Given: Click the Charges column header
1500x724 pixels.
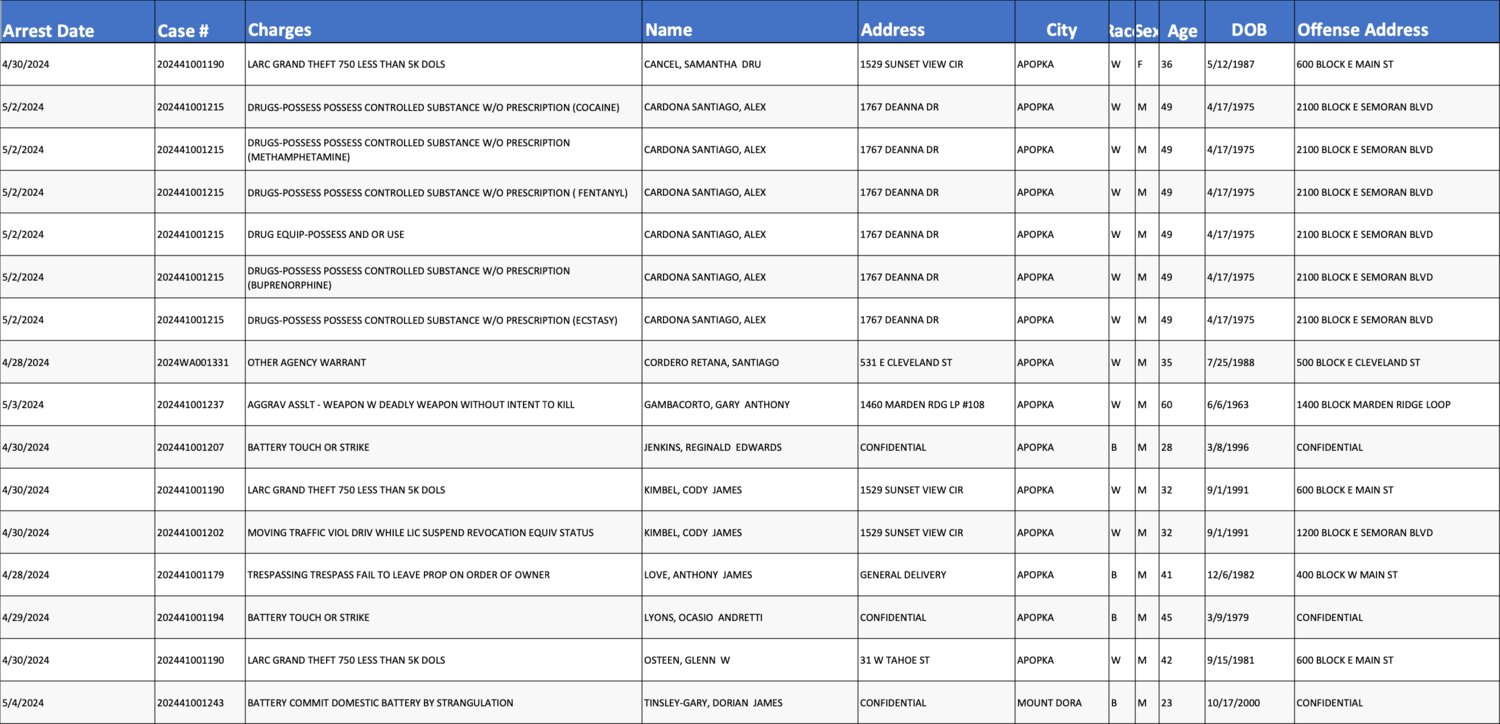Looking at the screenshot, I should (443, 22).
